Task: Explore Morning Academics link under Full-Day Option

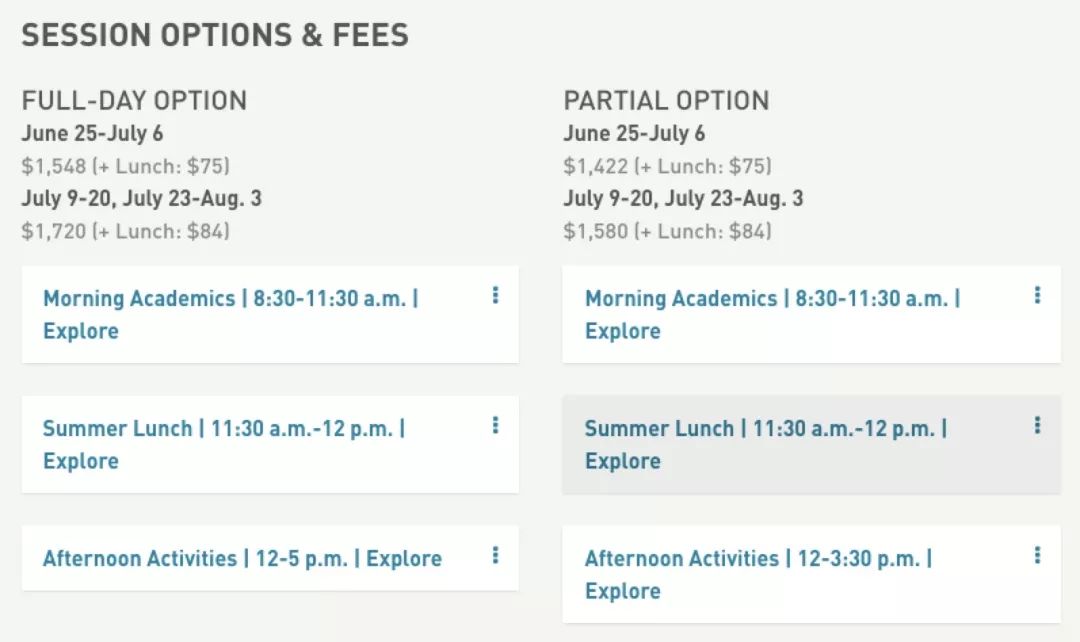Action: click(x=230, y=313)
